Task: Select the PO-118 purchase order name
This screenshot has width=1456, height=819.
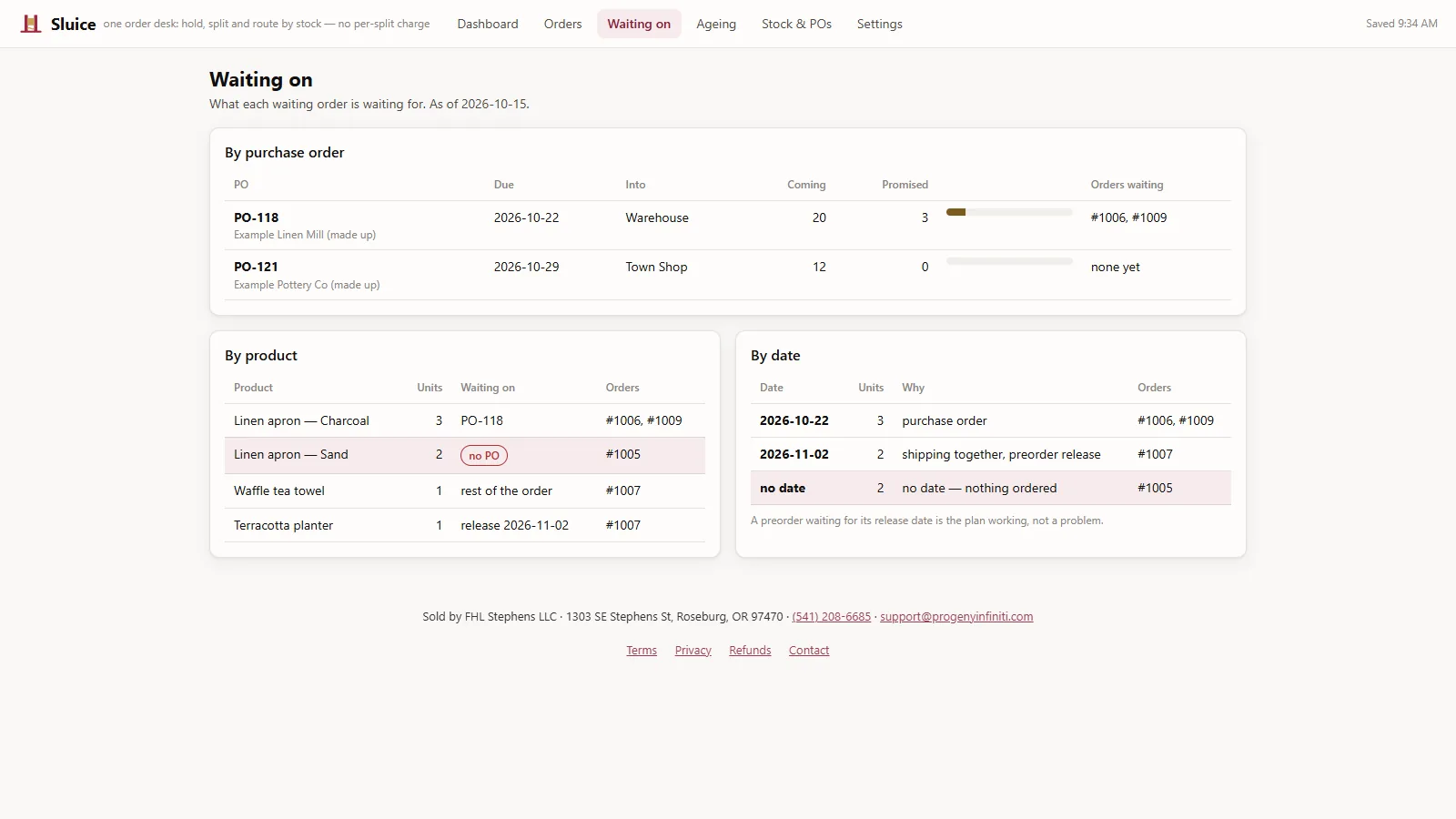Action: pyautogui.click(x=256, y=217)
